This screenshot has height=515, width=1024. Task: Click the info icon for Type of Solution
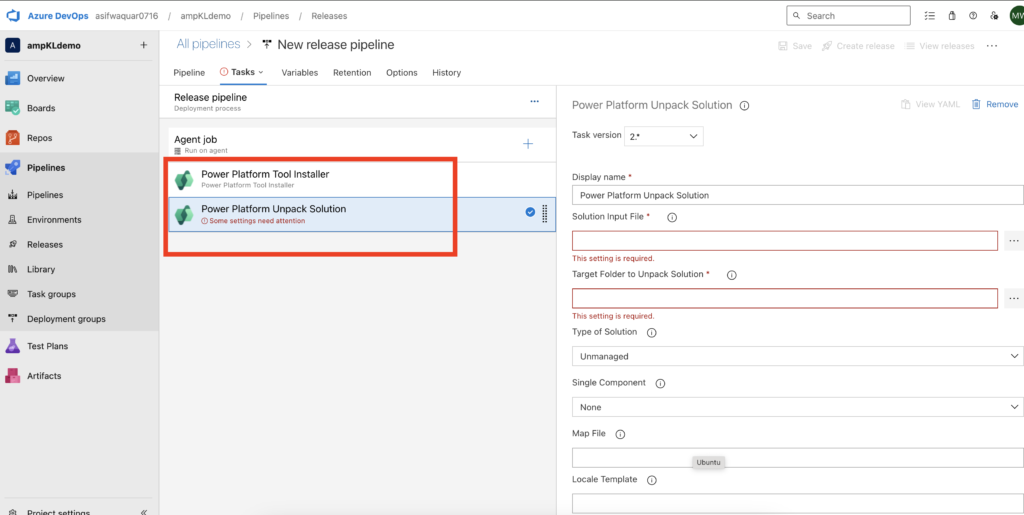tap(651, 332)
